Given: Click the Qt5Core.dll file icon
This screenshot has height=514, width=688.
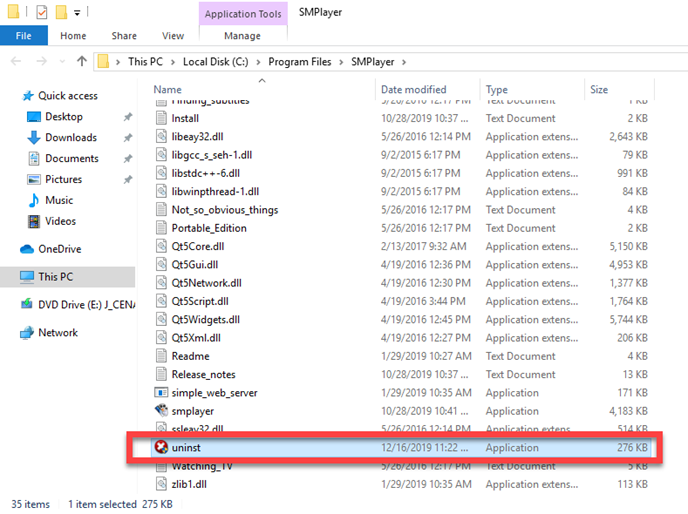Looking at the screenshot, I should [161, 246].
